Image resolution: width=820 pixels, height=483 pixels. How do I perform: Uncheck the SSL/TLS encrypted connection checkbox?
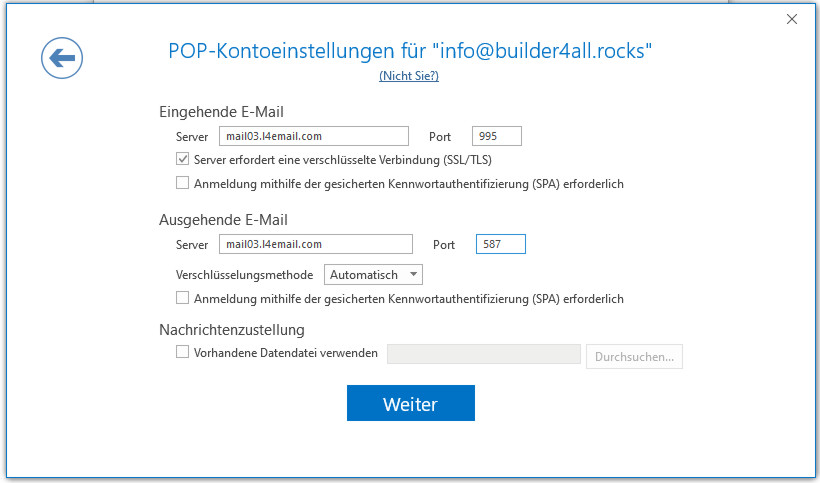tap(182, 160)
